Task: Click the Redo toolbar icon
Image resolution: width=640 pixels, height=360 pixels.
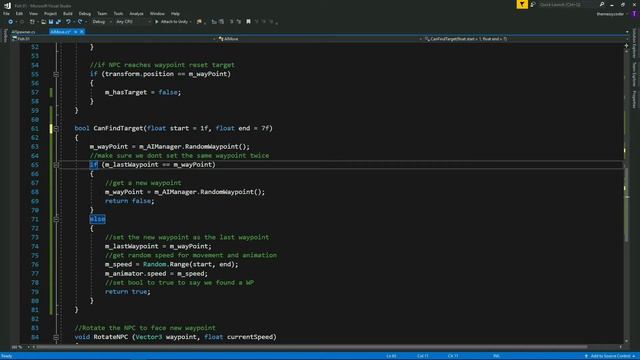Action: click(x=80, y=22)
